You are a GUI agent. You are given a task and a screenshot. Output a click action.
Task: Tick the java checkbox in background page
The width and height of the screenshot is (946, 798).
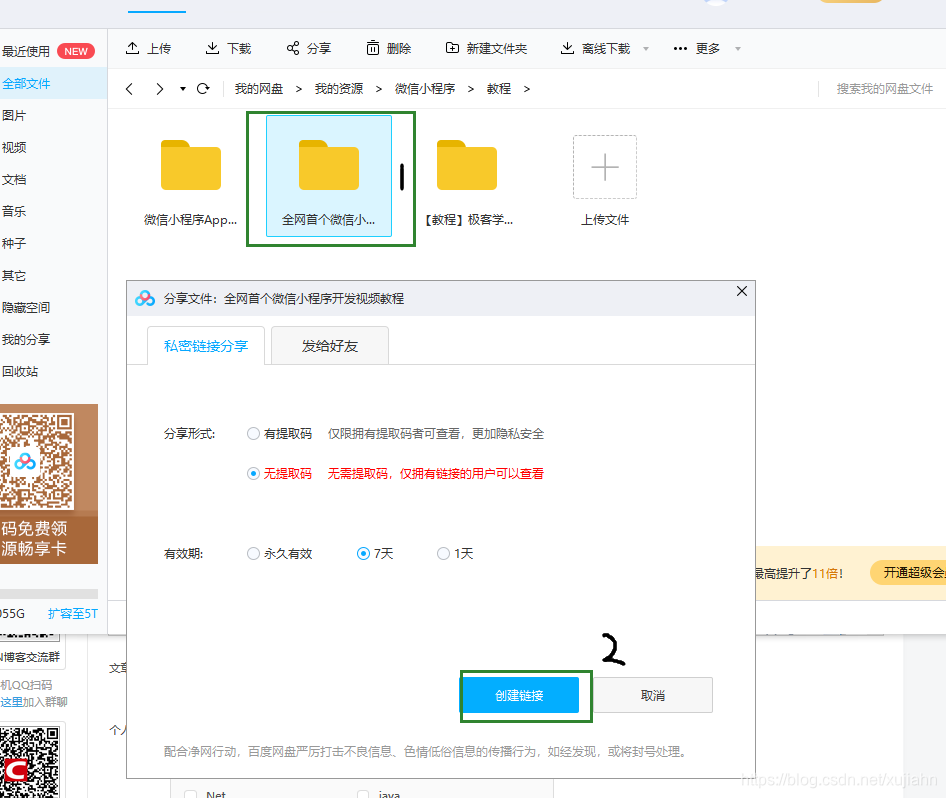tap(363, 795)
